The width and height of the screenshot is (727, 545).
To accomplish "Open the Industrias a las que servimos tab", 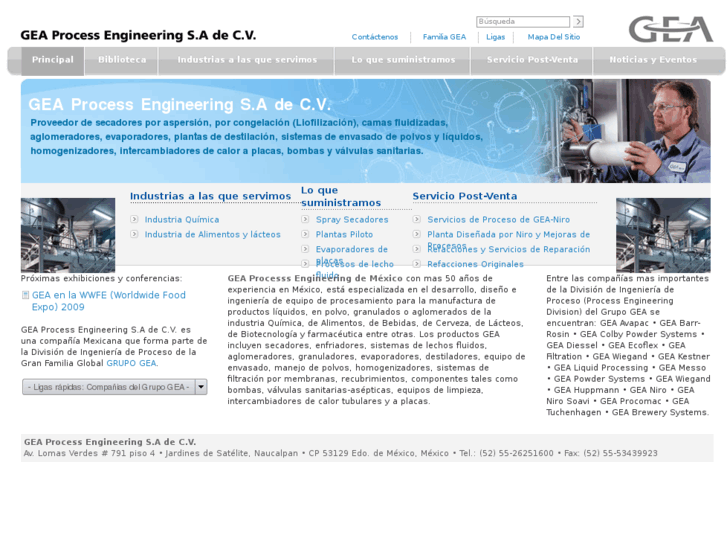I will (247, 60).
